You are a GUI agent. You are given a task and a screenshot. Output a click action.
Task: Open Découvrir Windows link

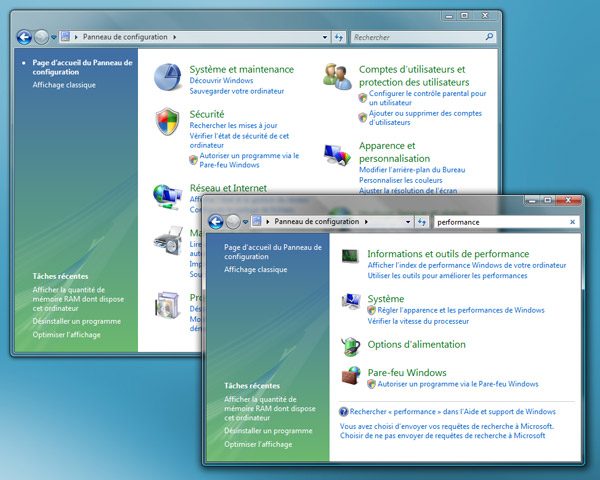pos(221,80)
